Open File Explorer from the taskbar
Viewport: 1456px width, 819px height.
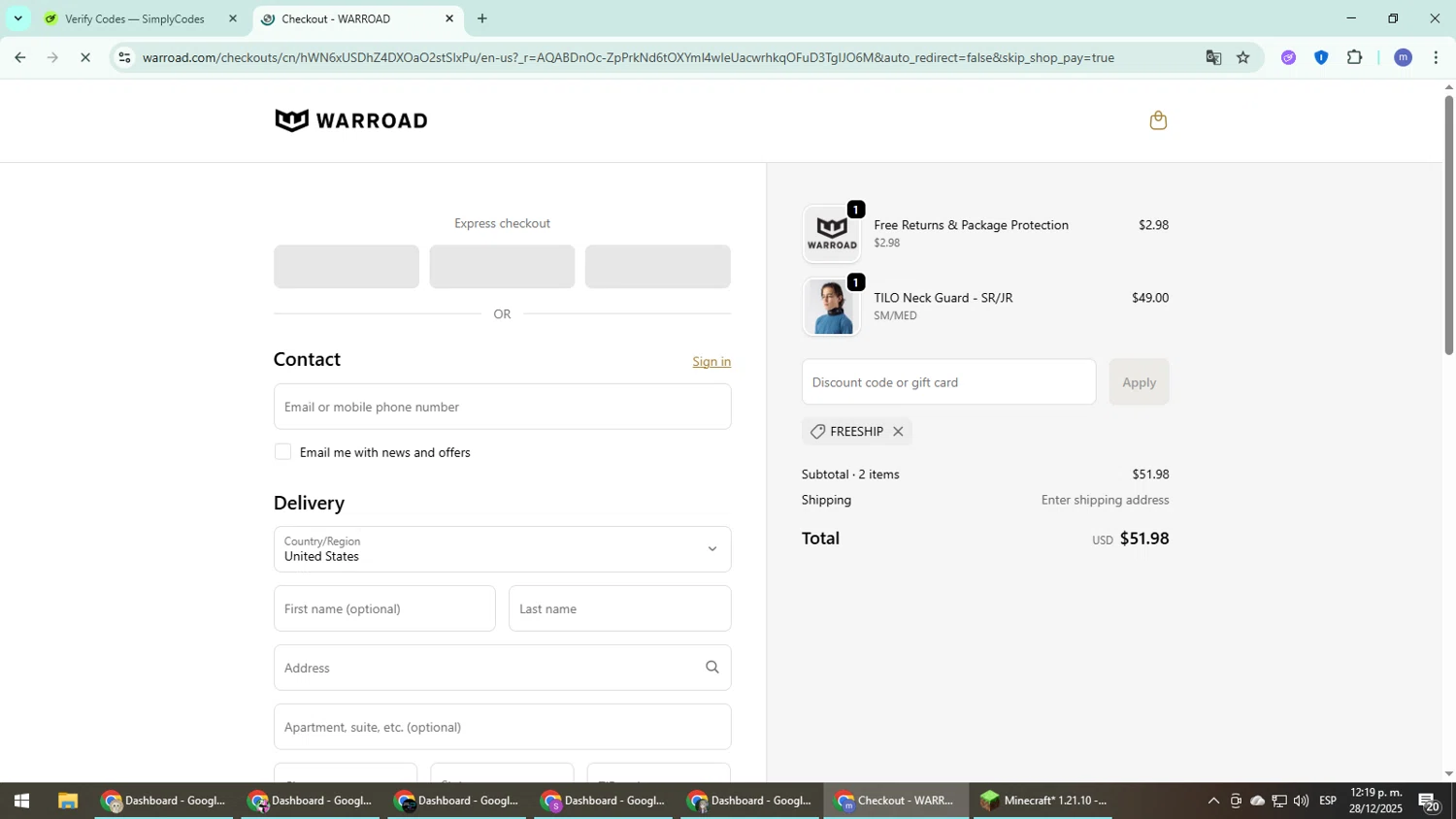[x=67, y=801]
